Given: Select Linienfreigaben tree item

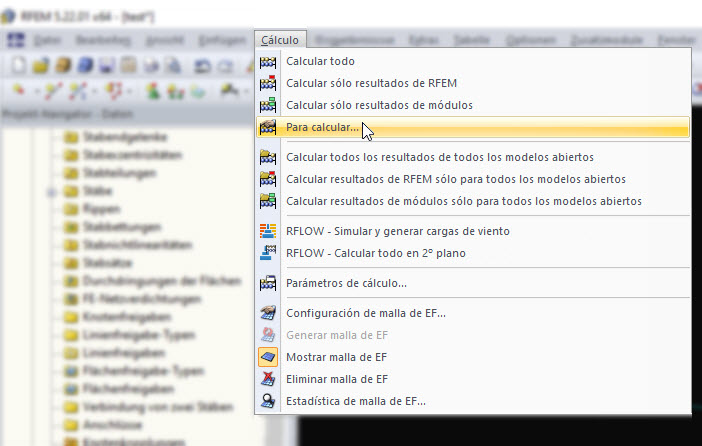Looking at the screenshot, I should pos(124,353).
